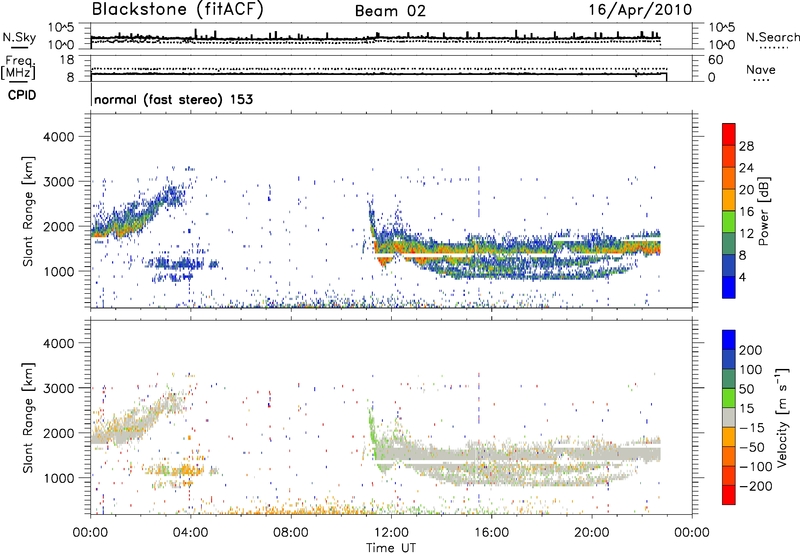The width and height of the screenshot is (800, 554).
Task: Click the '04:00' time tick label
Action: (190, 533)
